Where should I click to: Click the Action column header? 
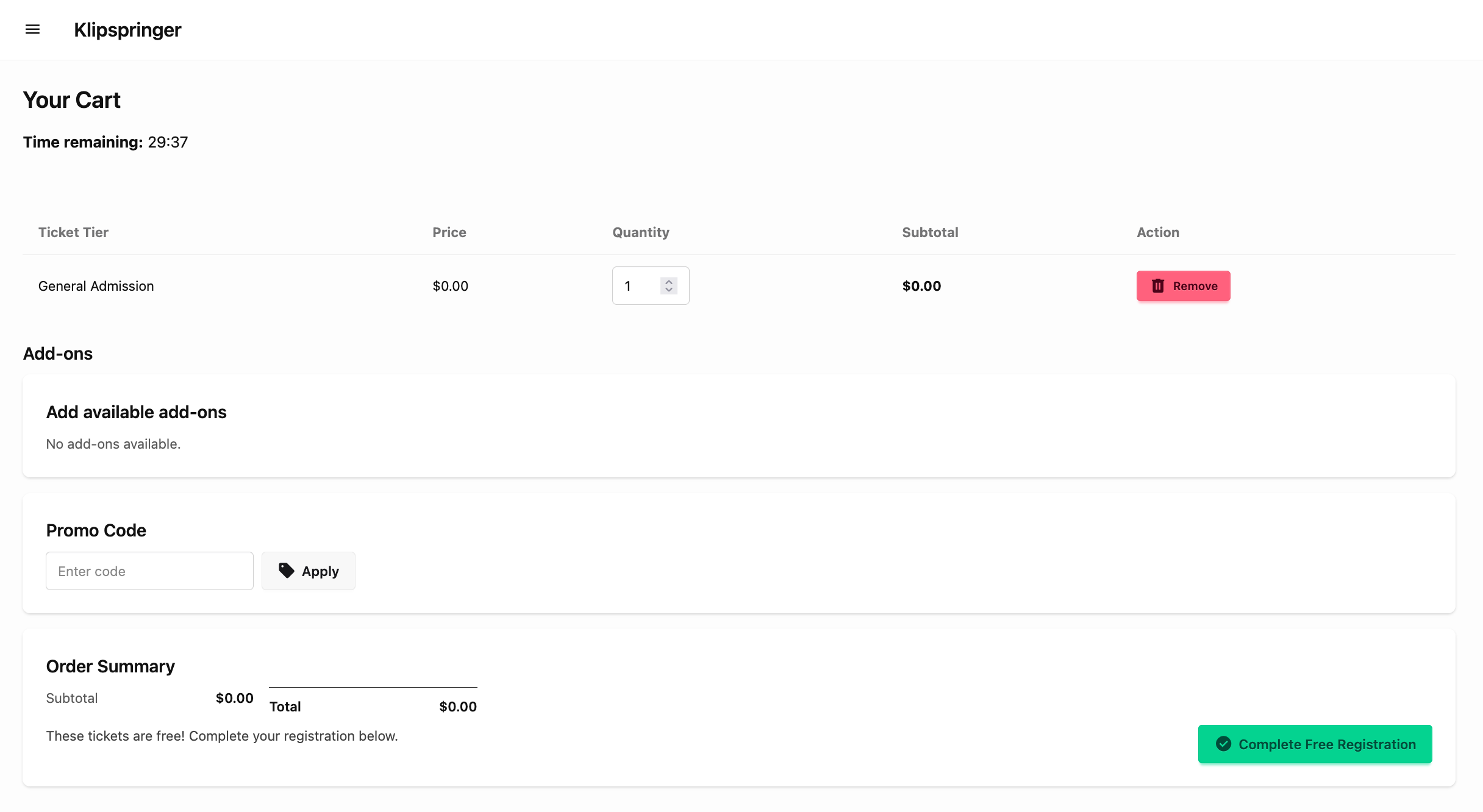point(1157,232)
